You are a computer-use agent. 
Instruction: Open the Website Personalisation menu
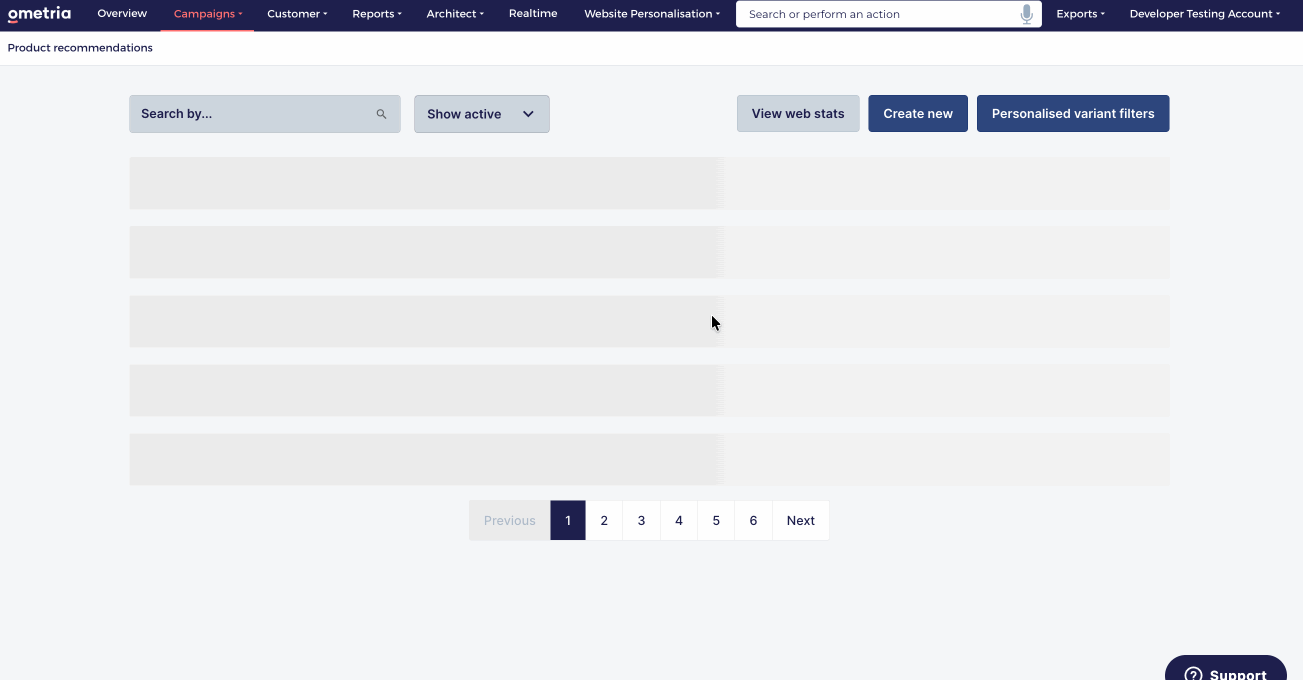(x=651, y=14)
